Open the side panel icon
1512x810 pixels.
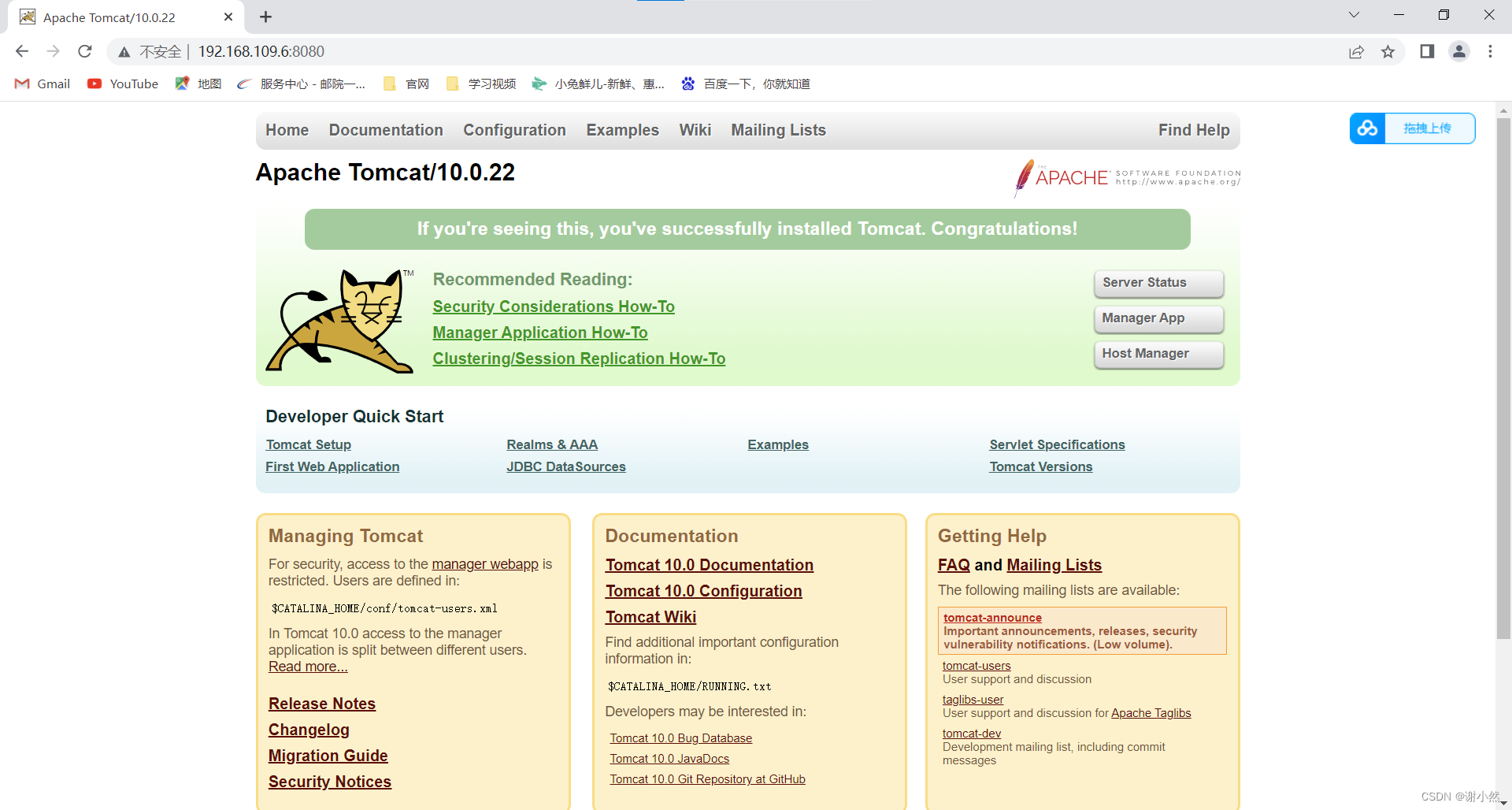tap(1427, 51)
